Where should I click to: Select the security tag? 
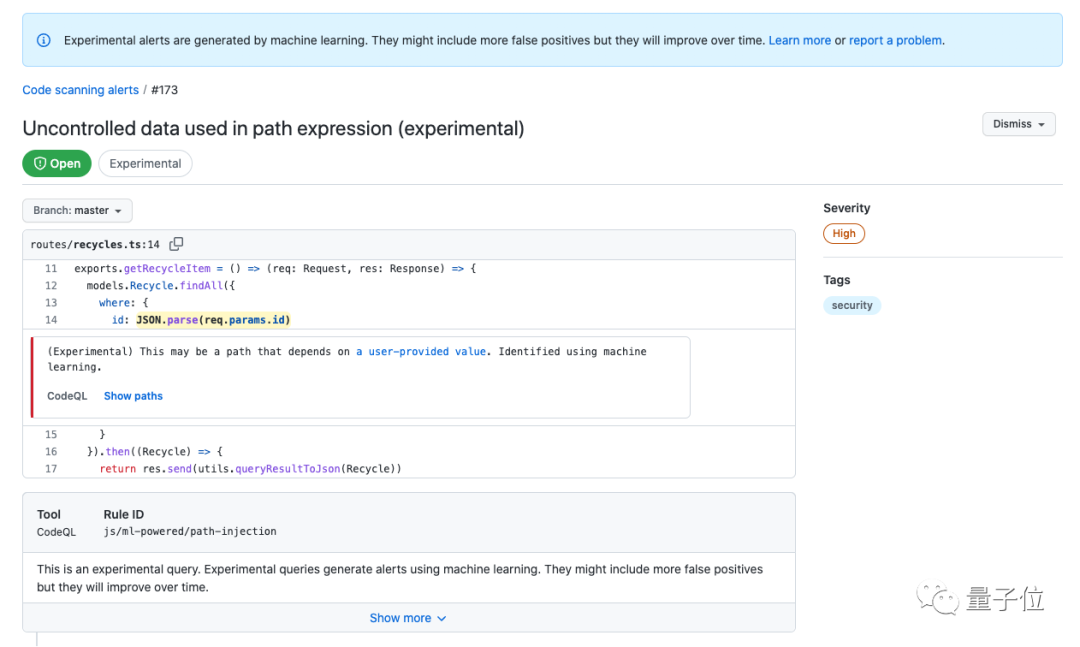[x=852, y=306]
